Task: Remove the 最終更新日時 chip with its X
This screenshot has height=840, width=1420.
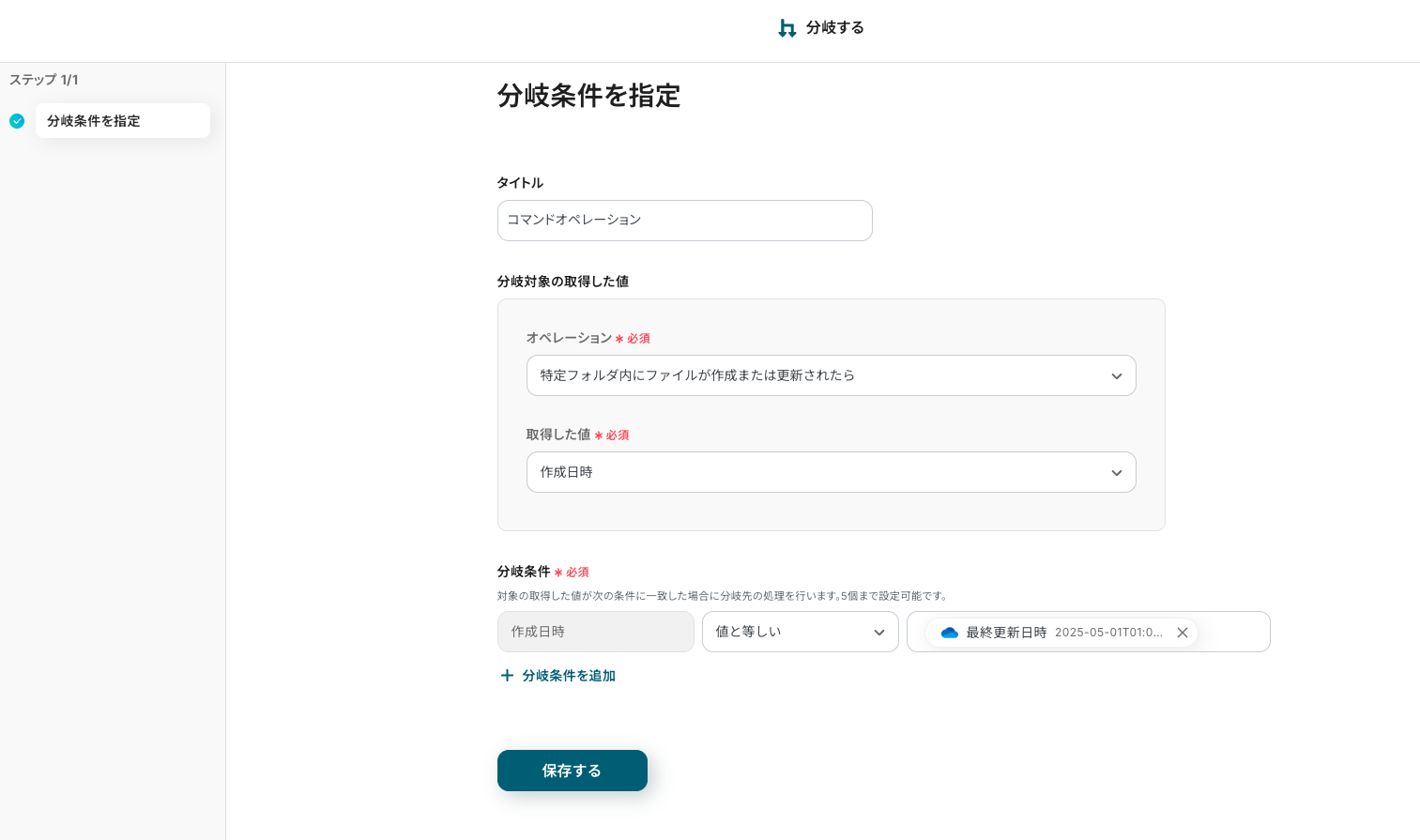Action: (1183, 633)
